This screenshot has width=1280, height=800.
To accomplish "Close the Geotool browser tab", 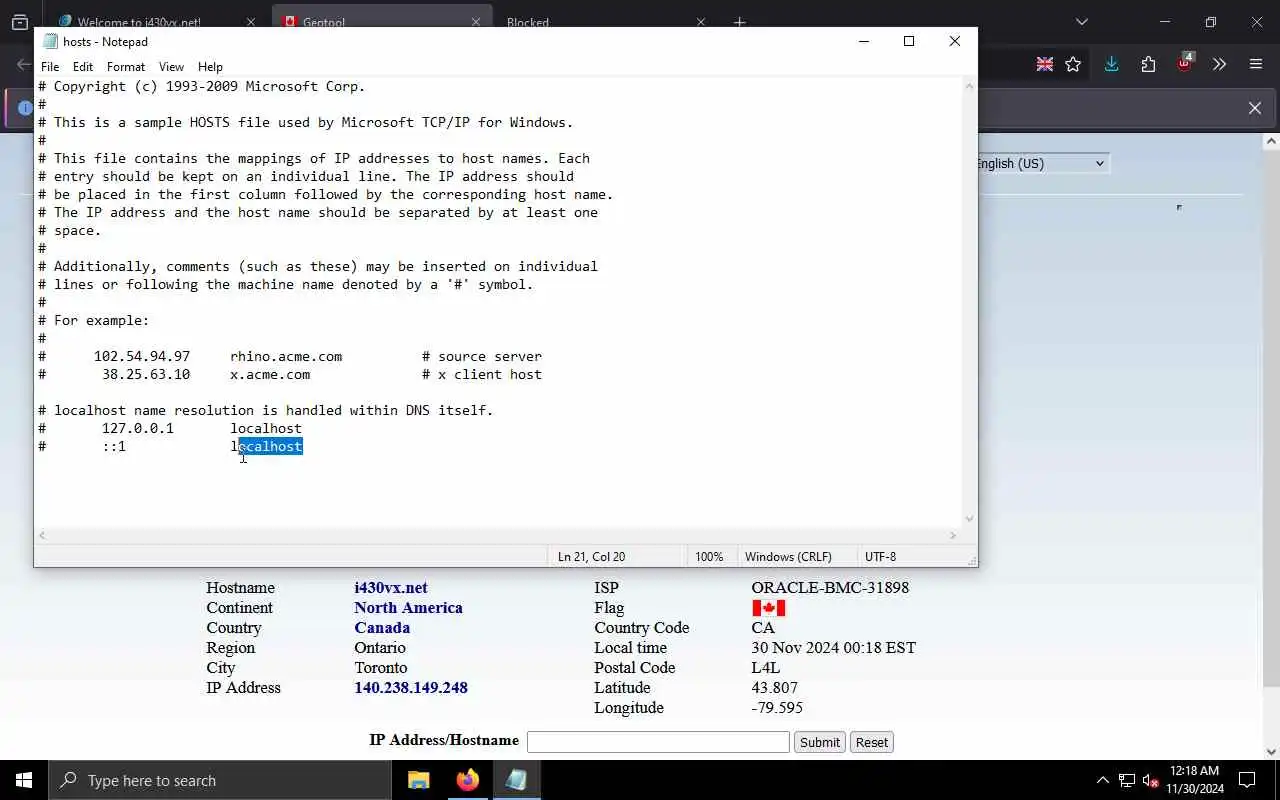I will tap(476, 22).
